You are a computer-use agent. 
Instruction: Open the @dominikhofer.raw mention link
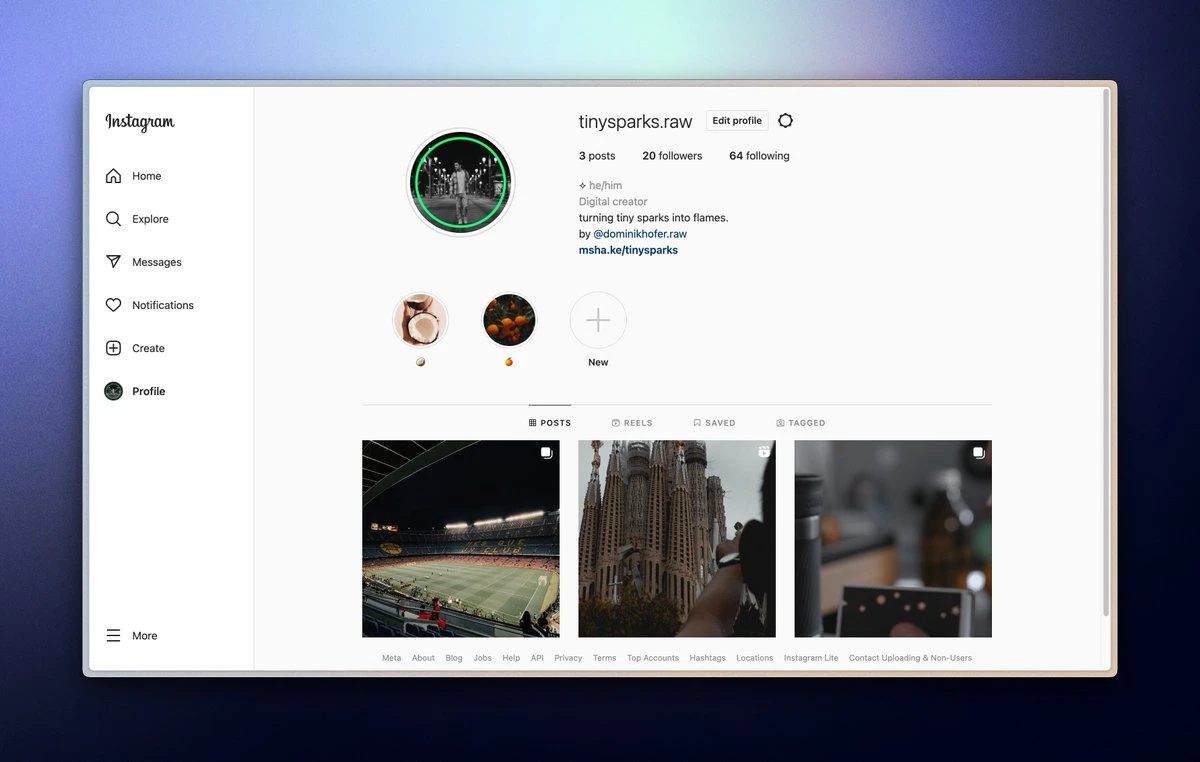click(x=639, y=234)
